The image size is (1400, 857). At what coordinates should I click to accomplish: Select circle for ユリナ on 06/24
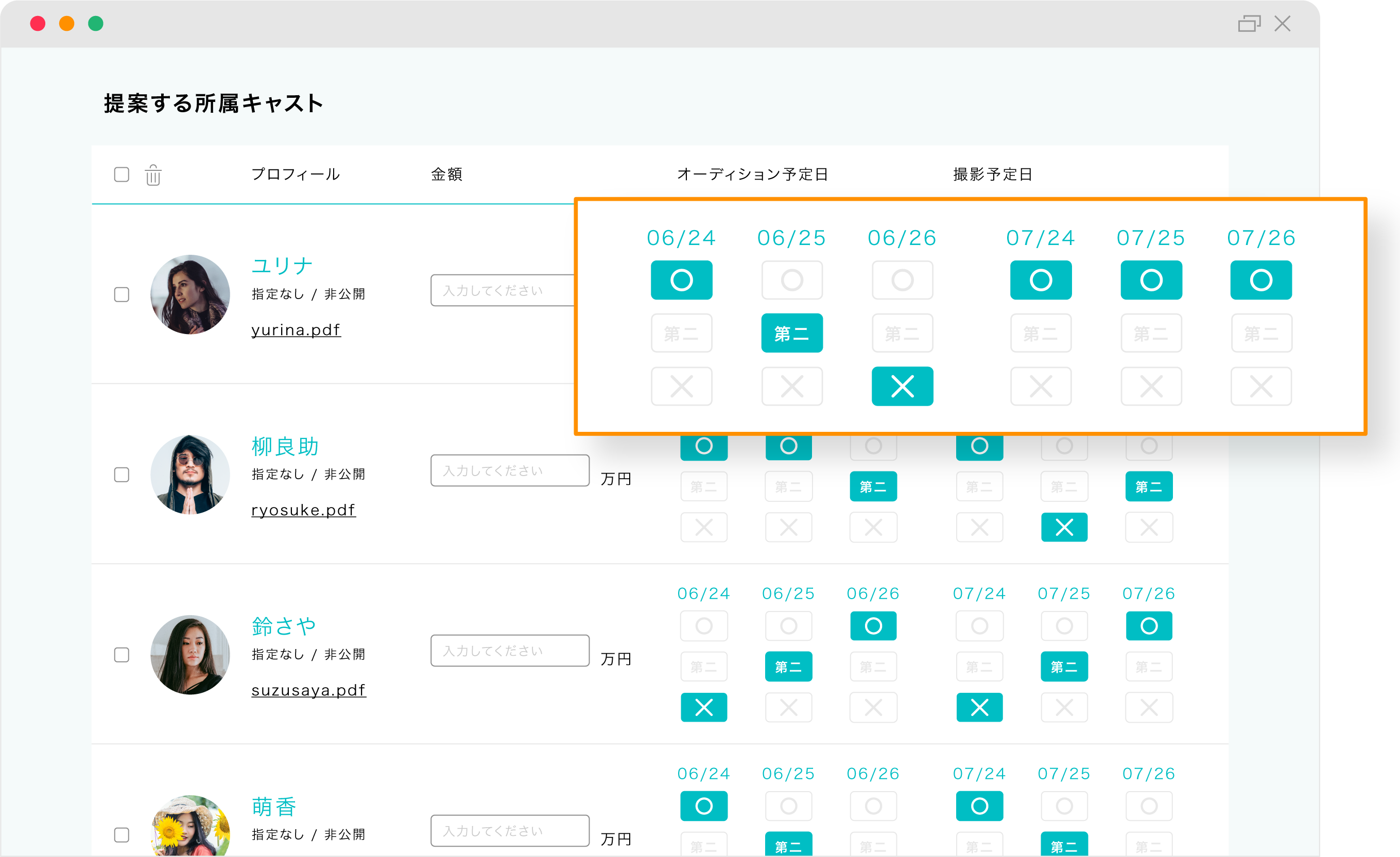(x=681, y=280)
